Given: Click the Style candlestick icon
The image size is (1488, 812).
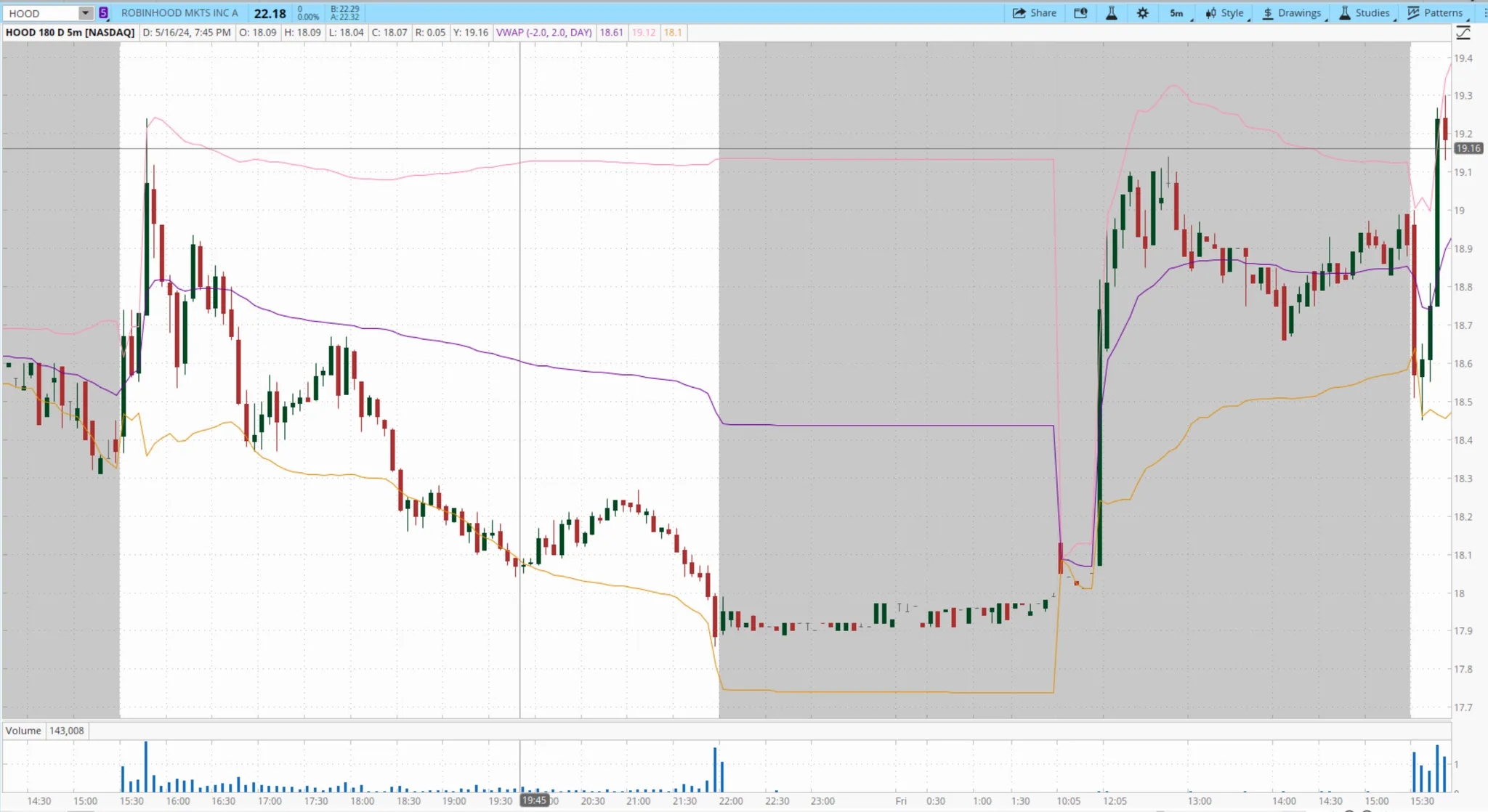Looking at the screenshot, I should 1210,13.
